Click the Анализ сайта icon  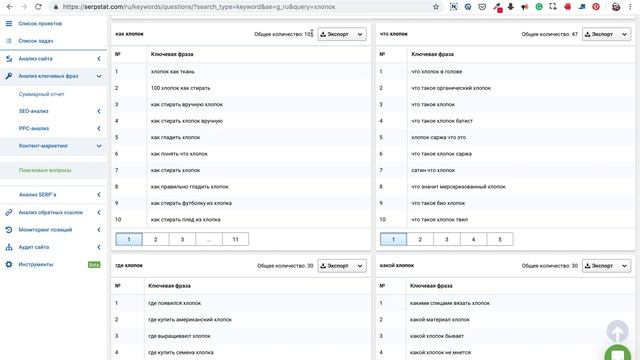(x=9, y=59)
